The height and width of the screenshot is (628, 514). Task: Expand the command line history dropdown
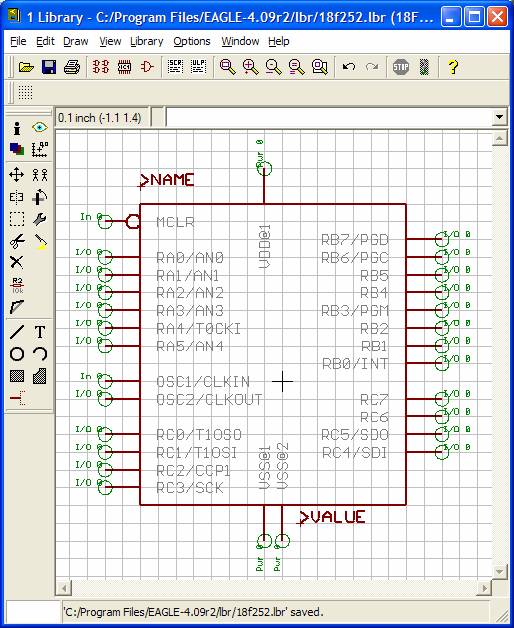click(x=499, y=117)
